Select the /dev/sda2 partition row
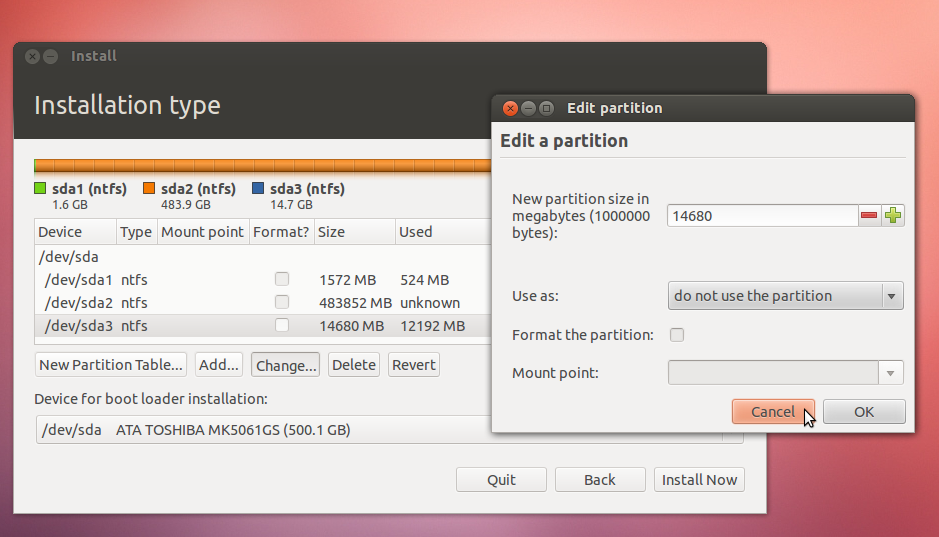The image size is (939, 537). pos(263,302)
